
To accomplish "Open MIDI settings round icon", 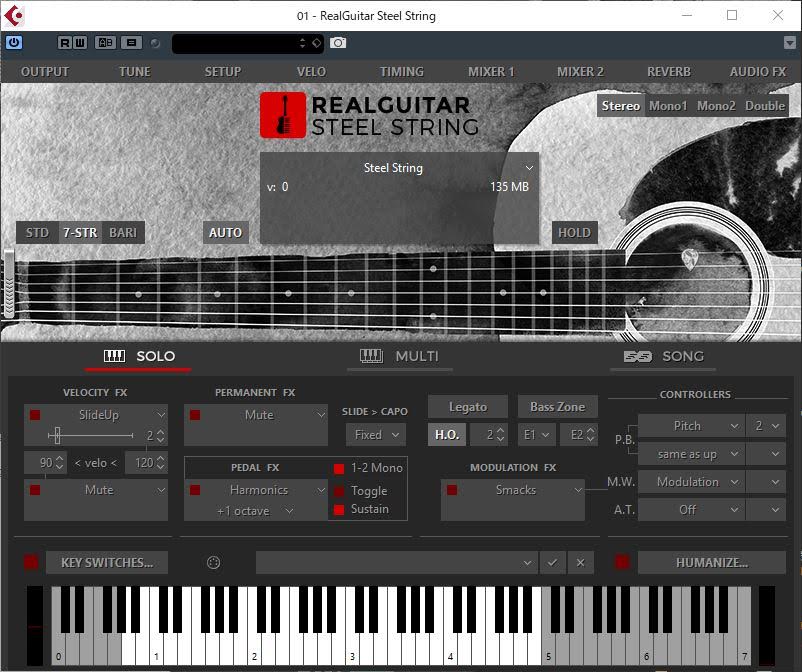I will (x=213, y=563).
